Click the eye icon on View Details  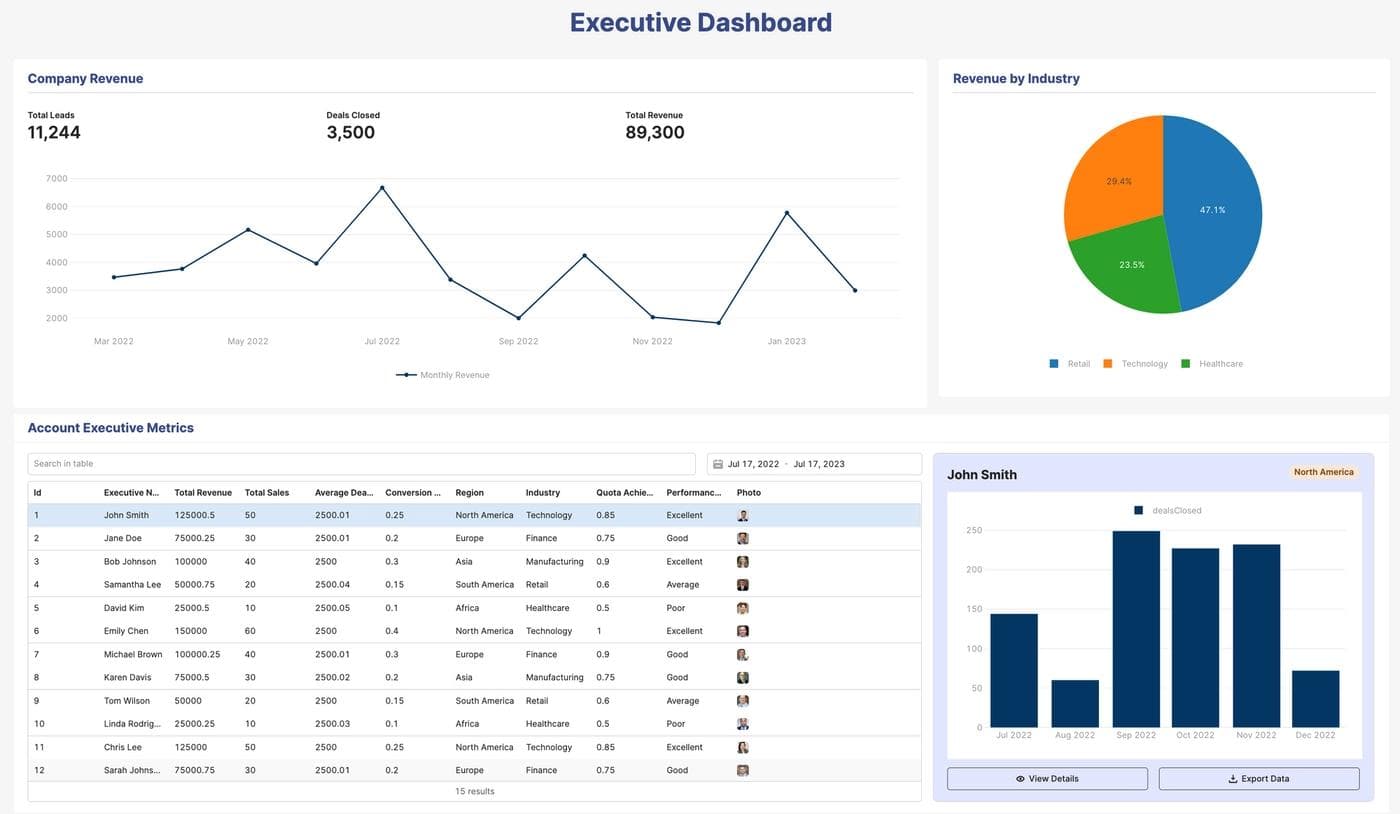click(x=1019, y=777)
